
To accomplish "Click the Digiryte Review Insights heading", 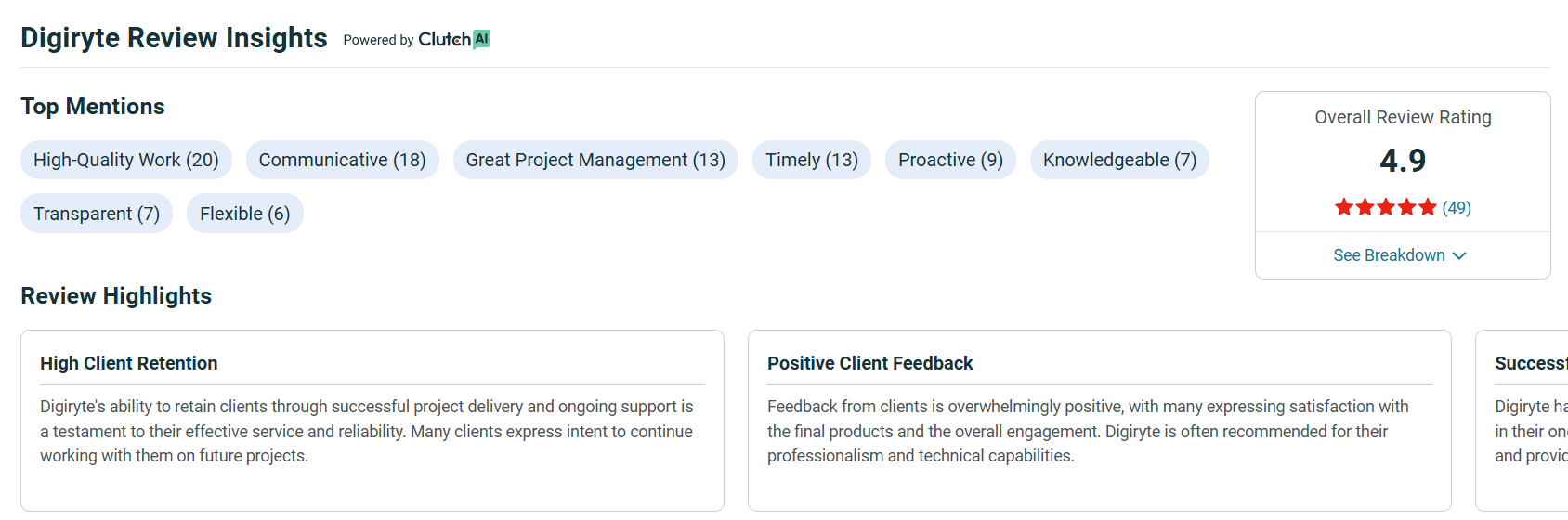I will (174, 38).
